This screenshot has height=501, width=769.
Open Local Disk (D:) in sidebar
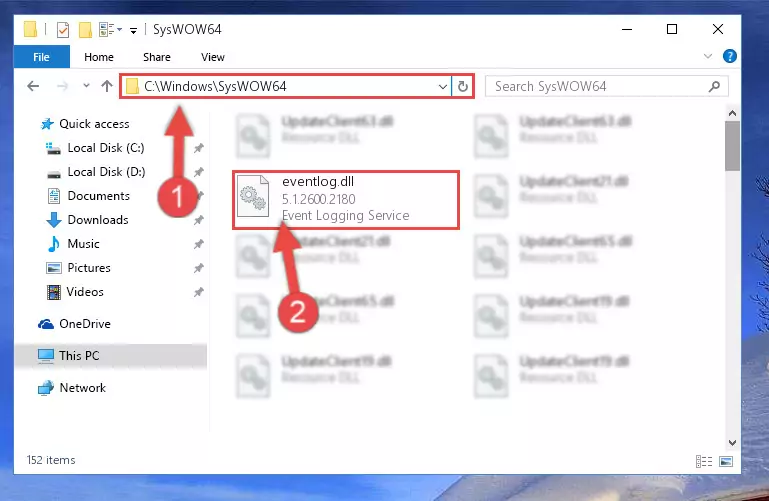[x=106, y=172]
